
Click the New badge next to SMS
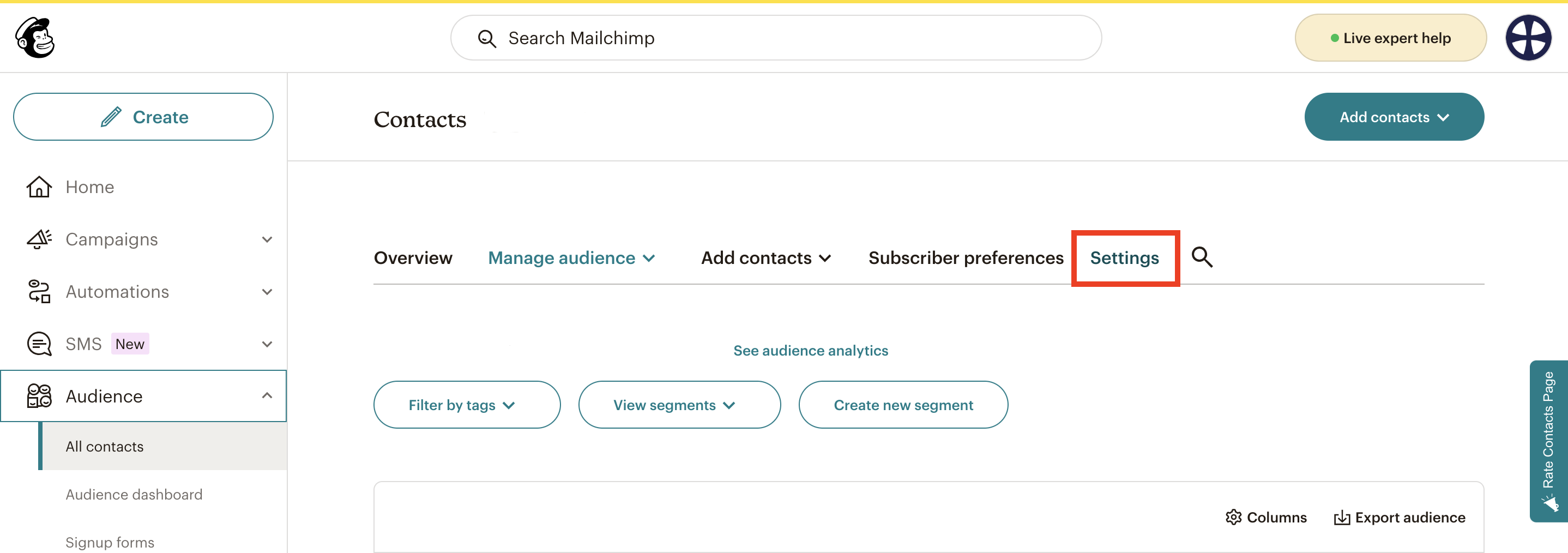[130, 344]
